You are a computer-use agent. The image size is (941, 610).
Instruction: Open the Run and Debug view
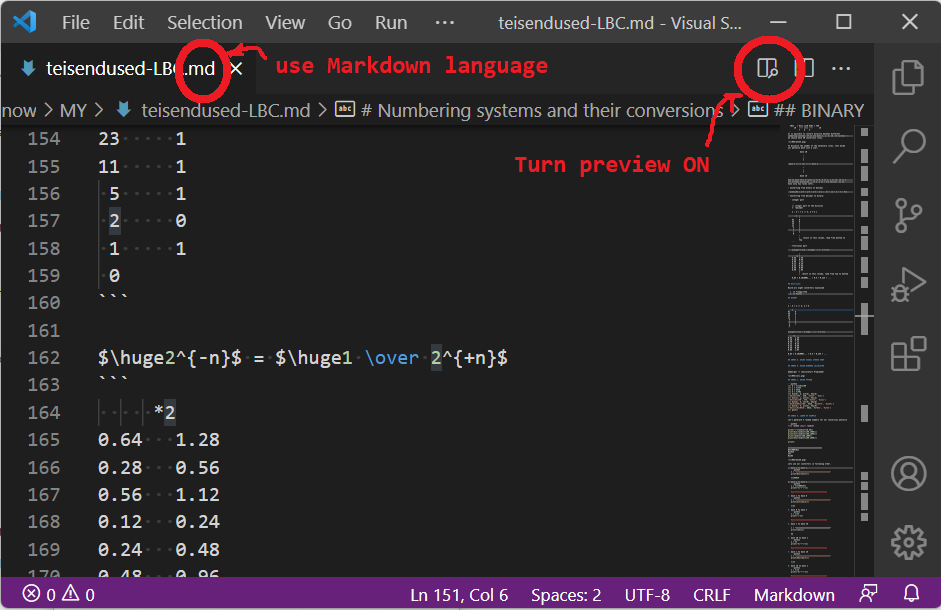click(x=908, y=285)
